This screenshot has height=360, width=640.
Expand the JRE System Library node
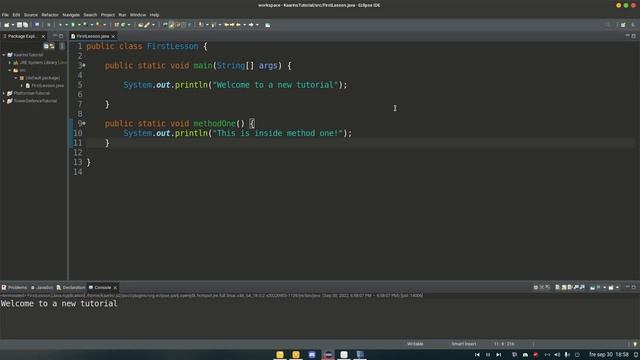click(10, 62)
